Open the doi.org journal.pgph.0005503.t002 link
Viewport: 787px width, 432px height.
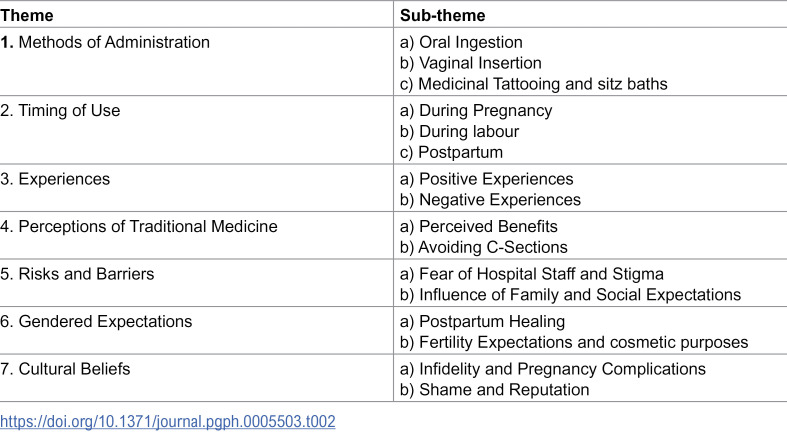pos(168,421)
